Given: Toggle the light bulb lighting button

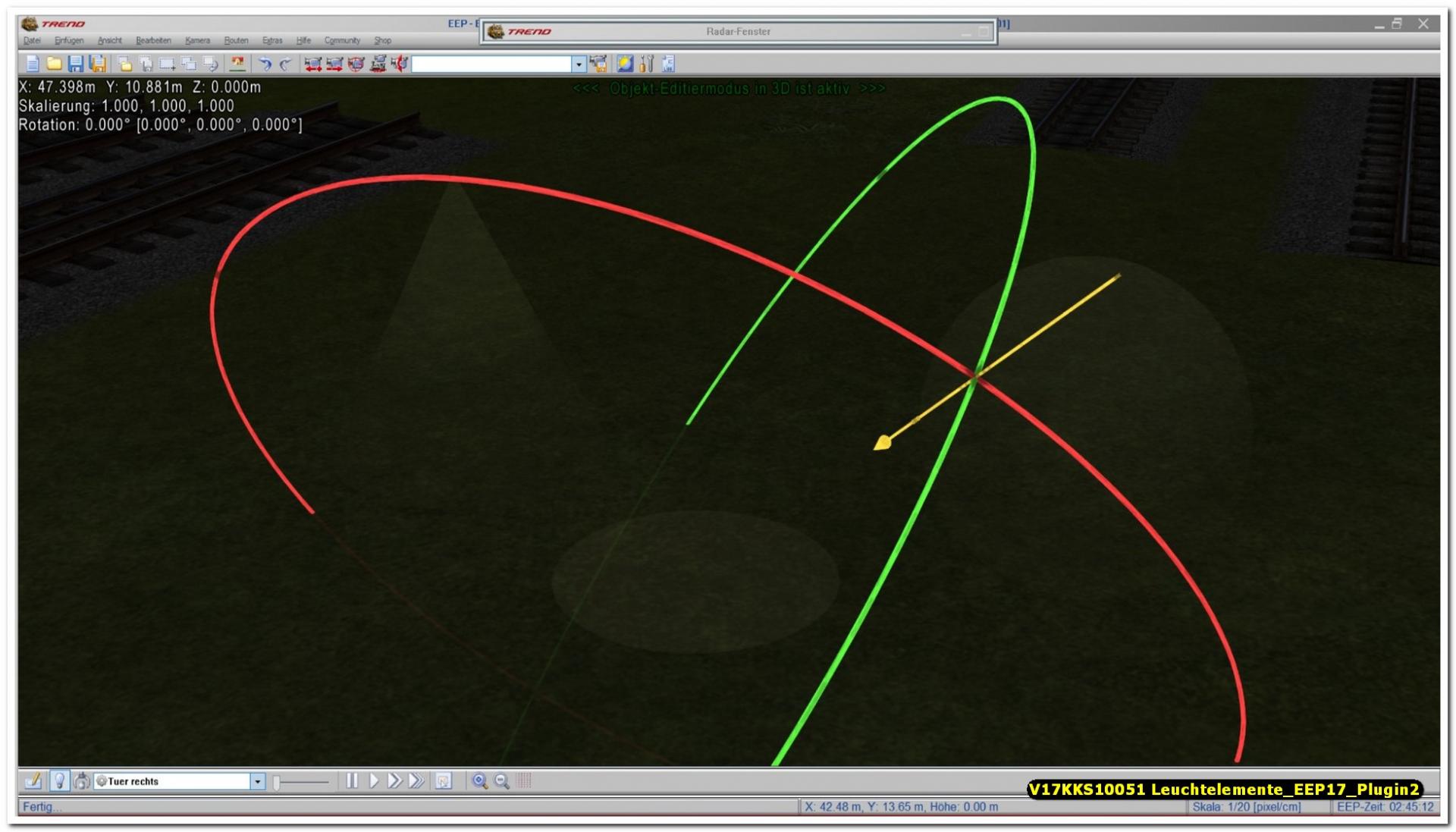Looking at the screenshot, I should click(58, 780).
